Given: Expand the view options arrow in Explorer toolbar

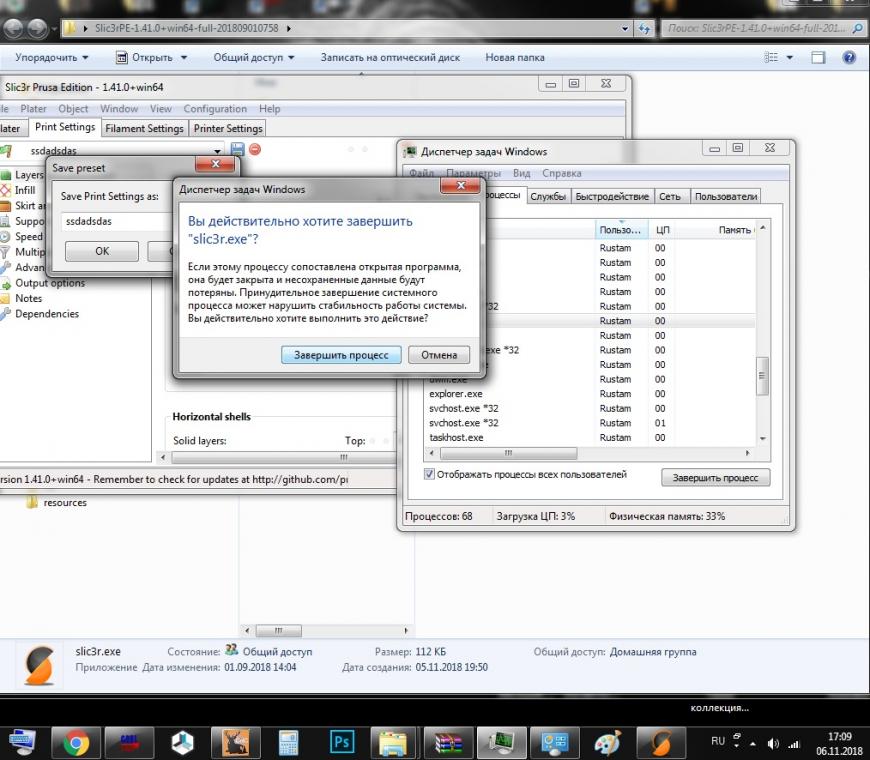Looking at the screenshot, I should click(789, 57).
